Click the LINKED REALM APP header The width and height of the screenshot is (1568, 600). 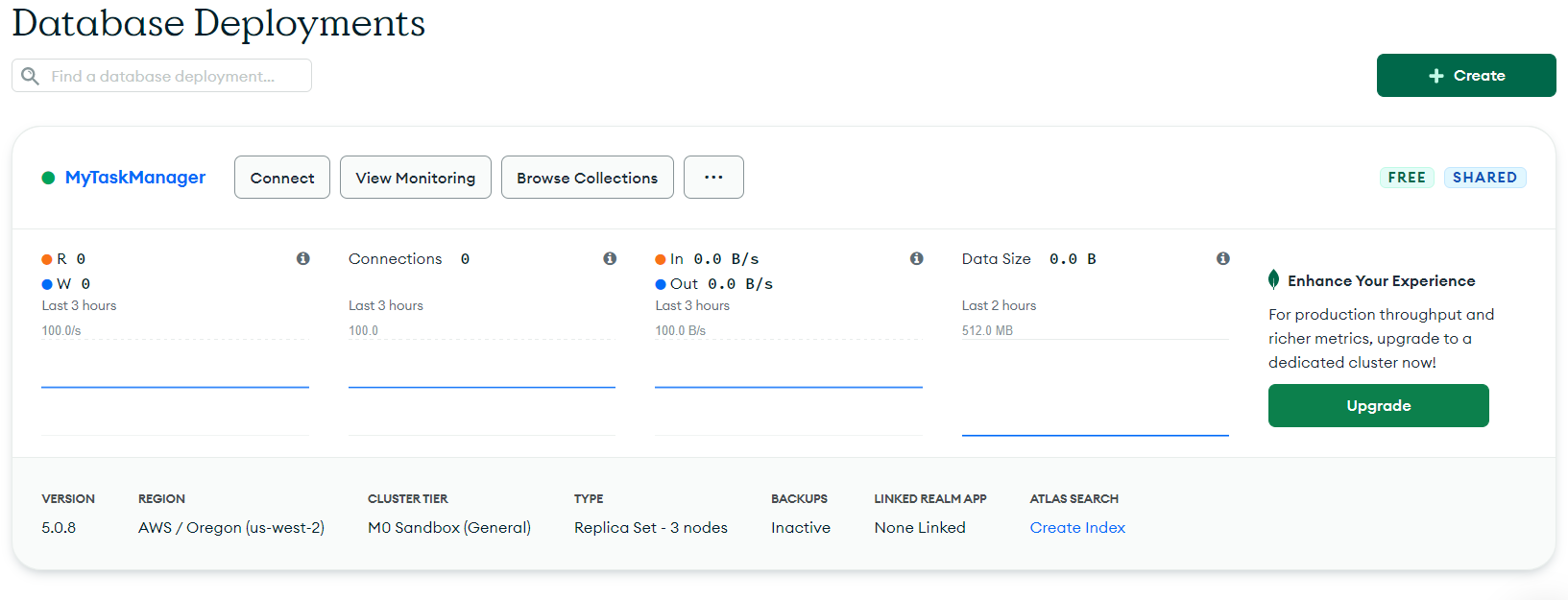[930, 499]
